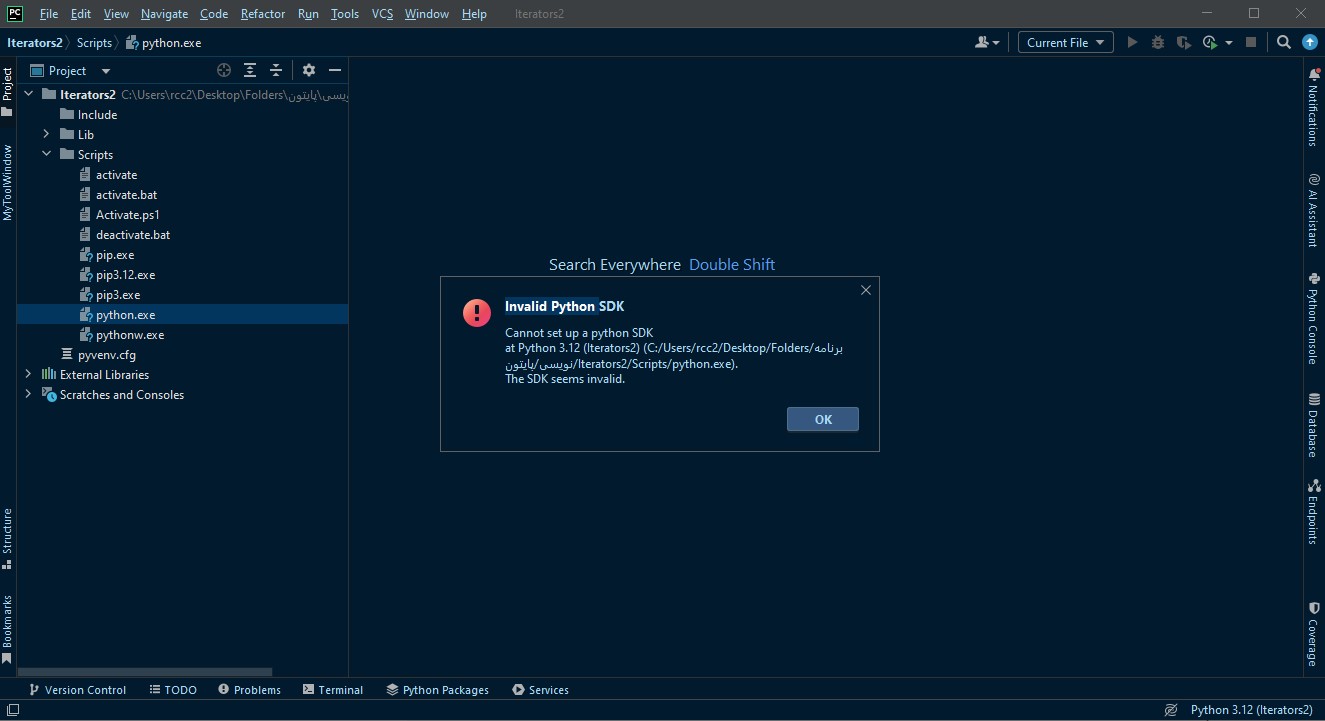The width and height of the screenshot is (1325, 721).
Task: Click Iterators2 breadcrumb in navigation bar
Action: pyautogui.click(x=35, y=43)
